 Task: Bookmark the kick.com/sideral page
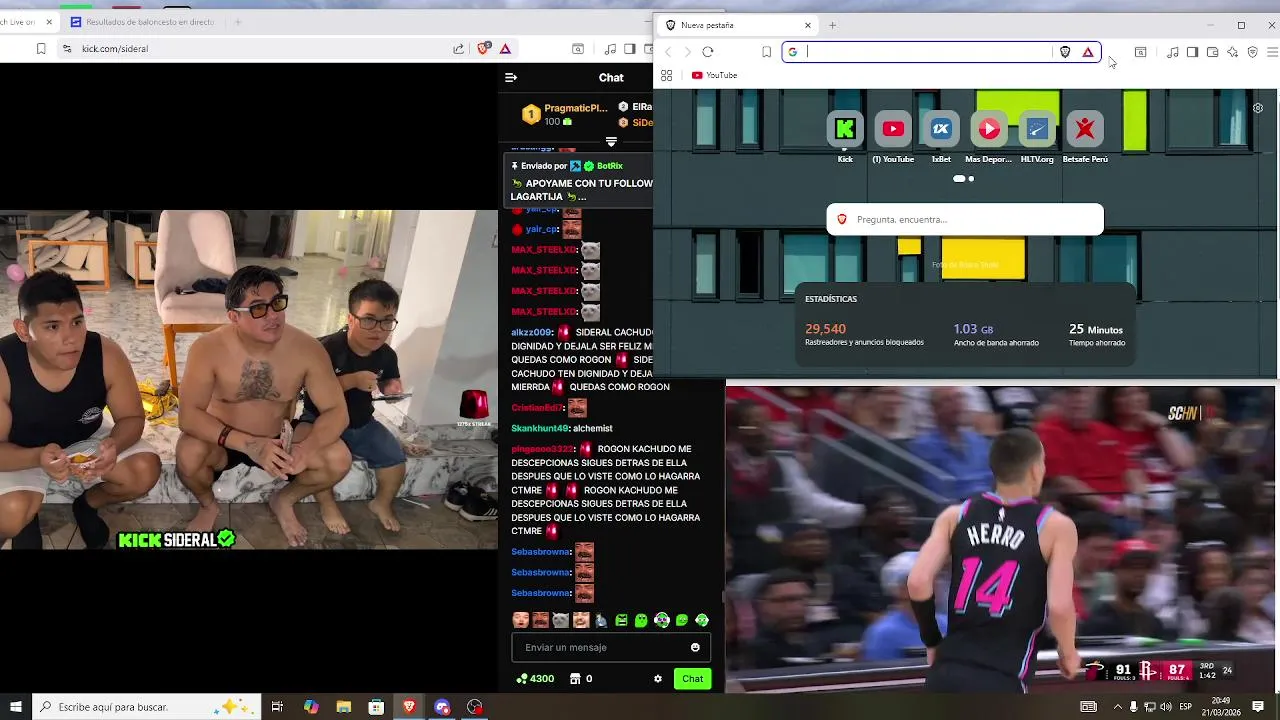41,48
